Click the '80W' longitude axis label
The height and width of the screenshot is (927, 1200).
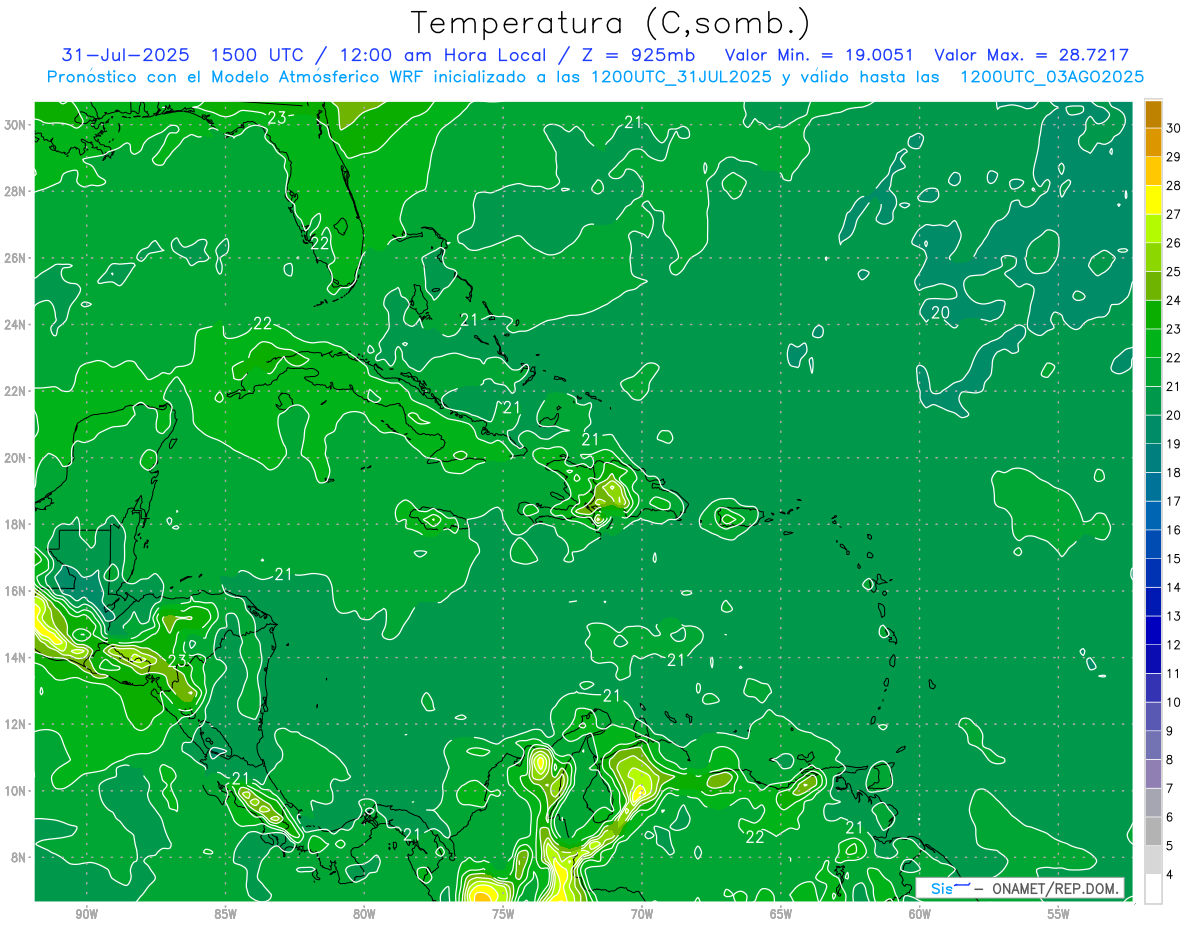coord(364,914)
